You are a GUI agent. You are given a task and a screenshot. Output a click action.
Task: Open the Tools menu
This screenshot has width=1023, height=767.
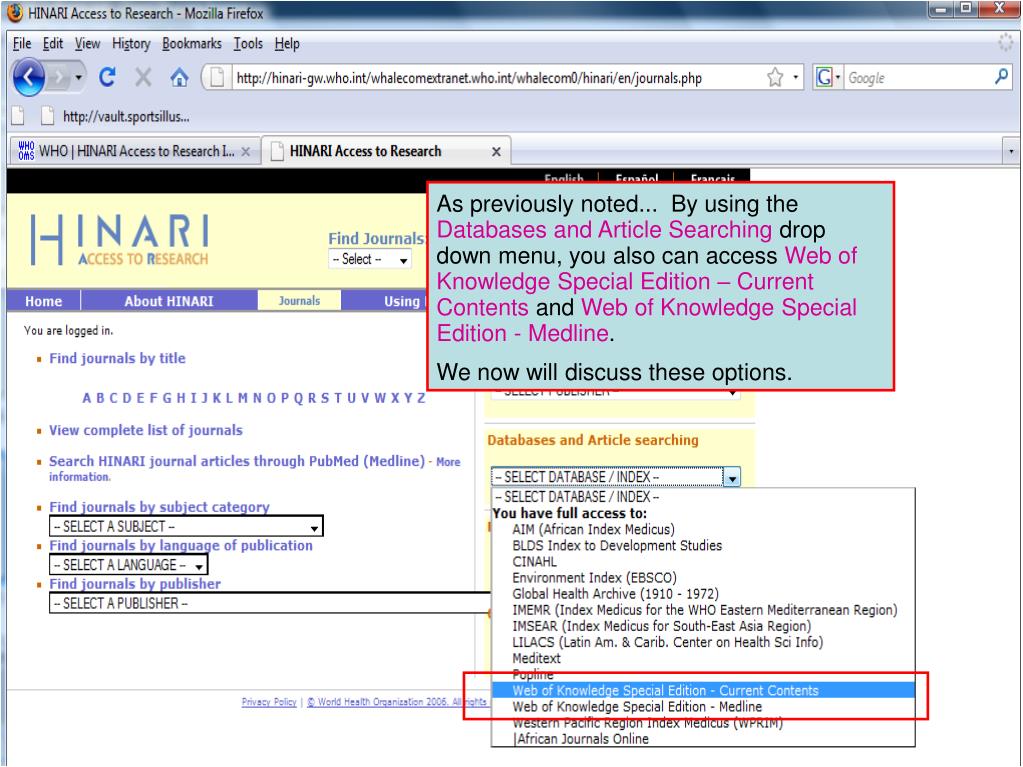pos(248,44)
